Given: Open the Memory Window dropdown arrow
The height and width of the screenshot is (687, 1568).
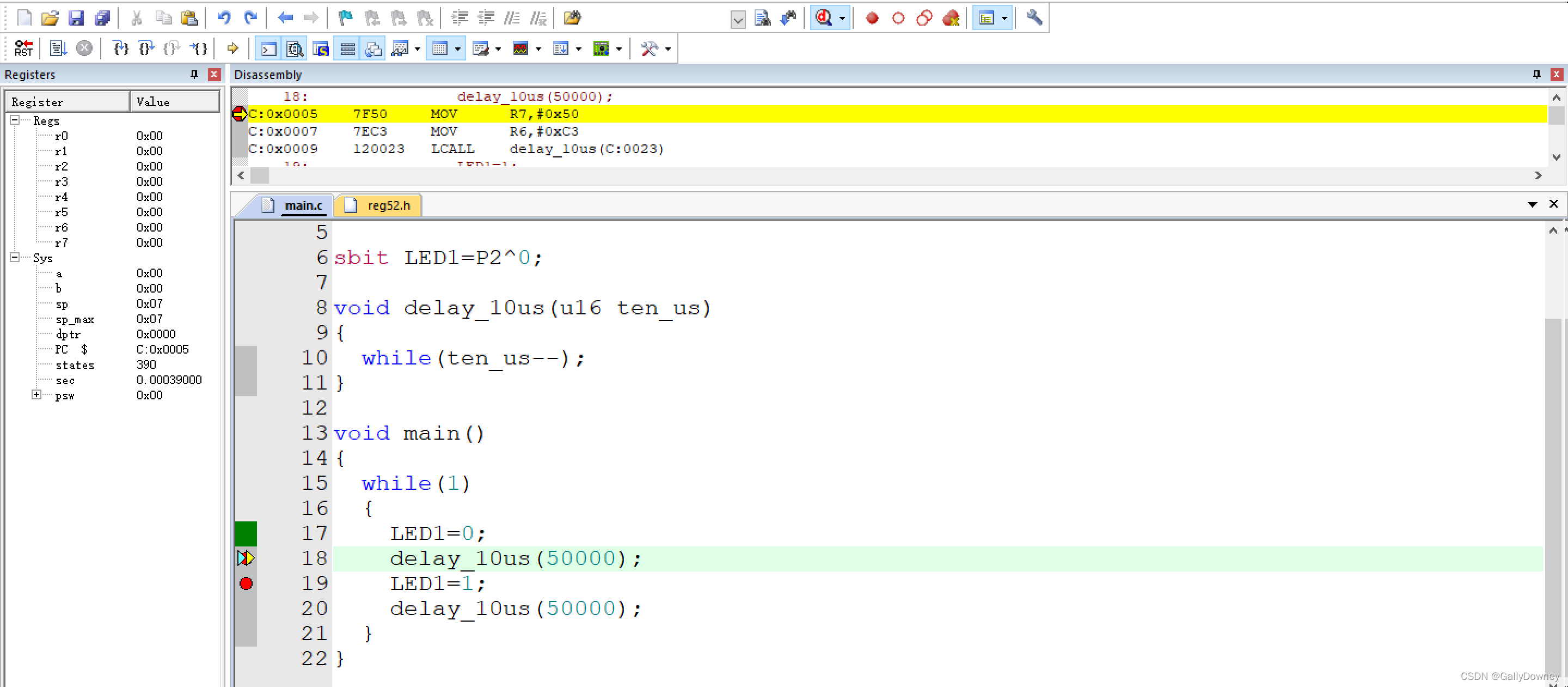Looking at the screenshot, I should 458,48.
